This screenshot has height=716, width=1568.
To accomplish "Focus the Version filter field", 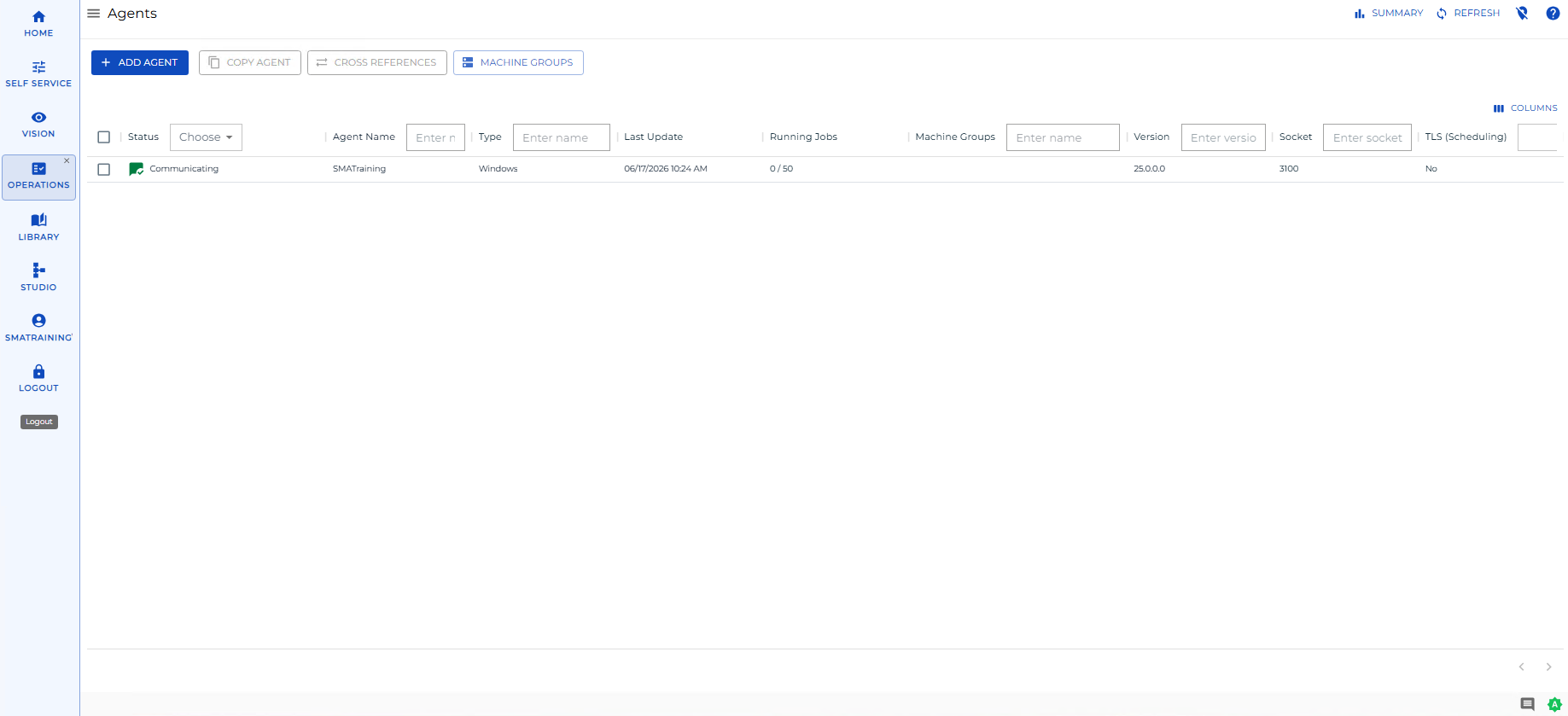I will pos(1223,137).
